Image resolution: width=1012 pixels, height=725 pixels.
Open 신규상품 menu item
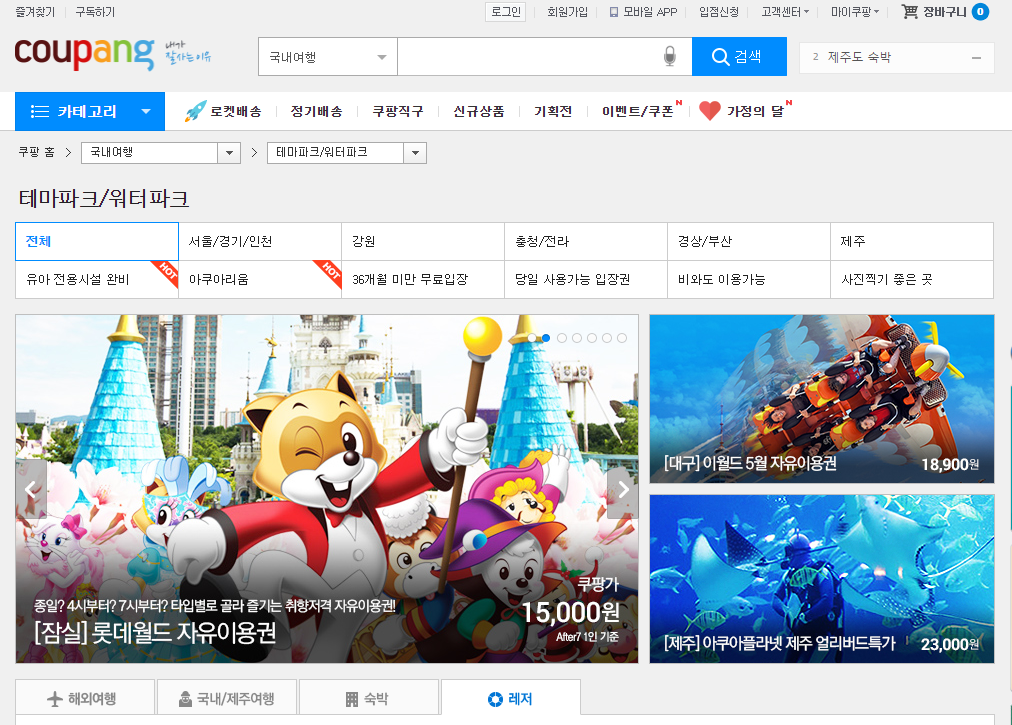pyautogui.click(x=478, y=111)
